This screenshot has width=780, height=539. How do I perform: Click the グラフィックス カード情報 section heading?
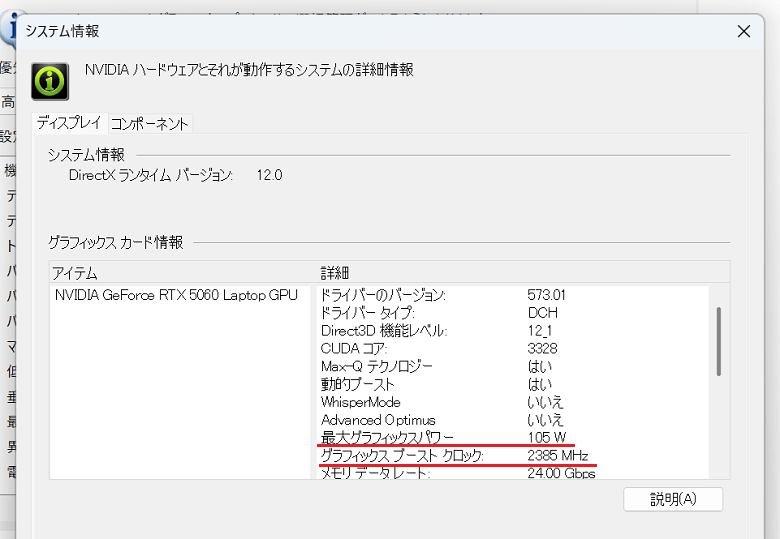tap(115, 243)
